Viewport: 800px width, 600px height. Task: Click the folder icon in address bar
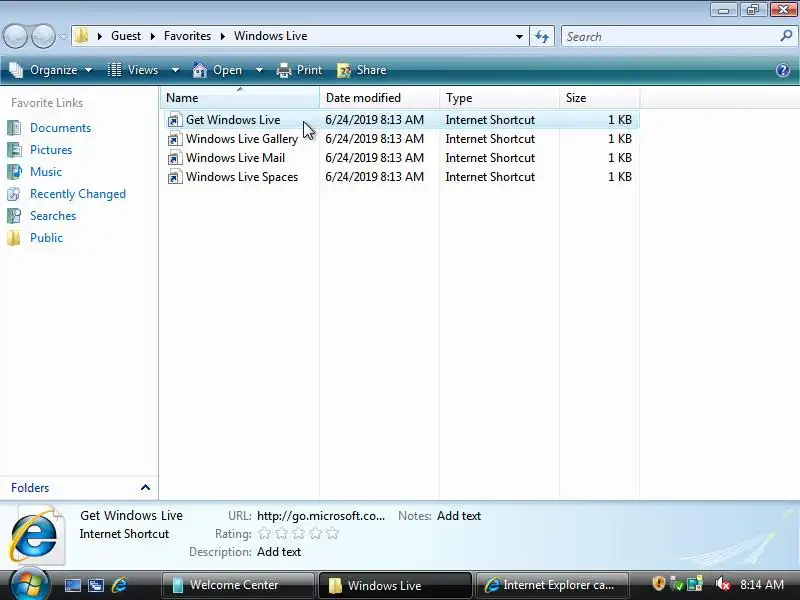click(x=82, y=36)
